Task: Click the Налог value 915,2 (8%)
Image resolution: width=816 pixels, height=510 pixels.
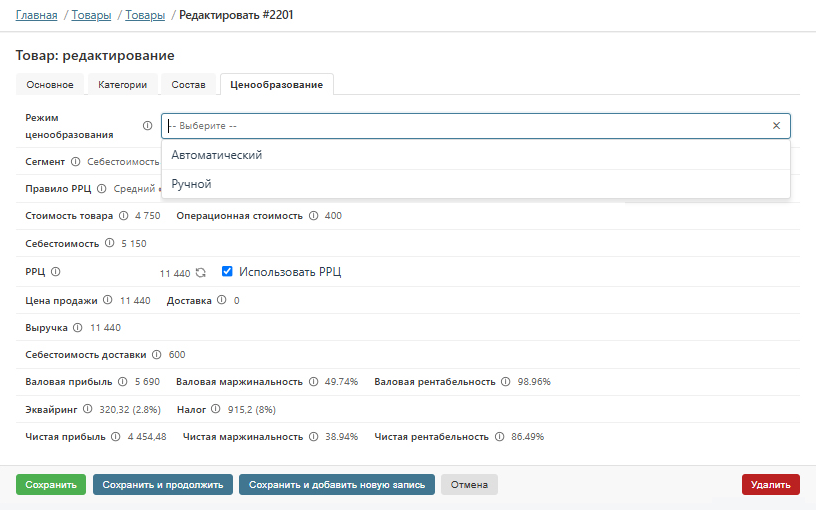Action: [252, 410]
